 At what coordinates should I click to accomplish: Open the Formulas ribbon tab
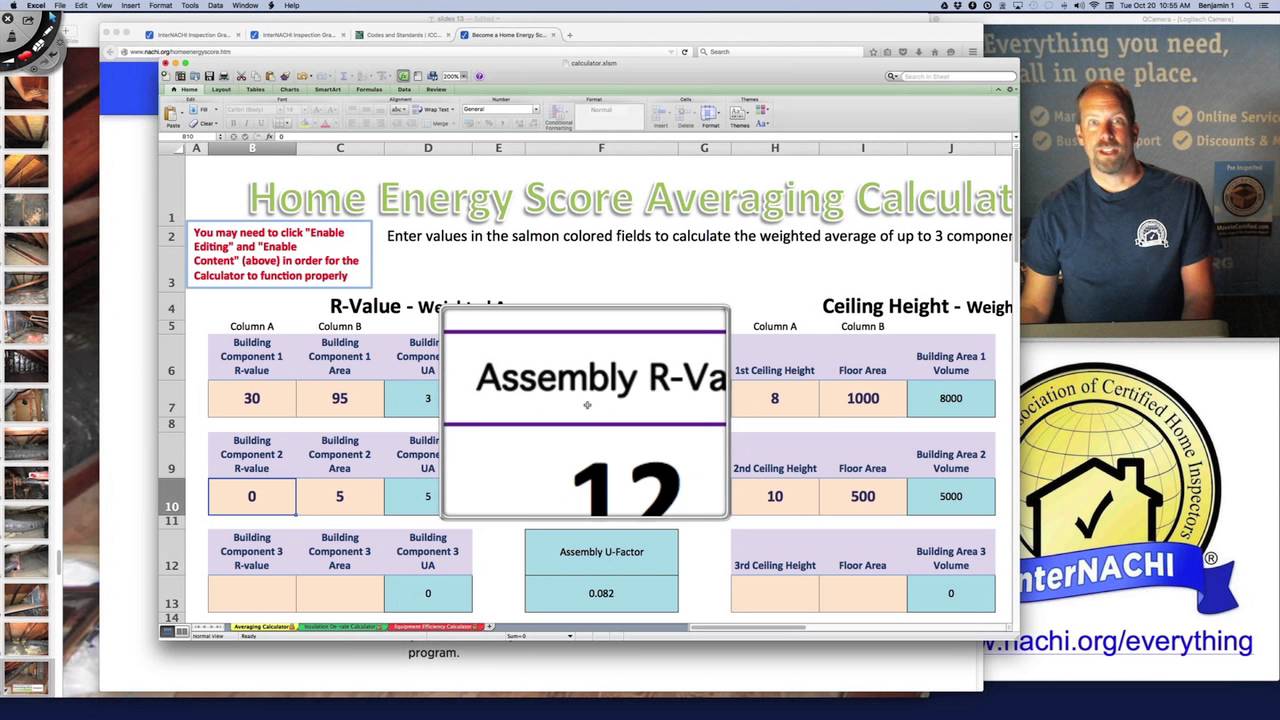click(x=369, y=89)
